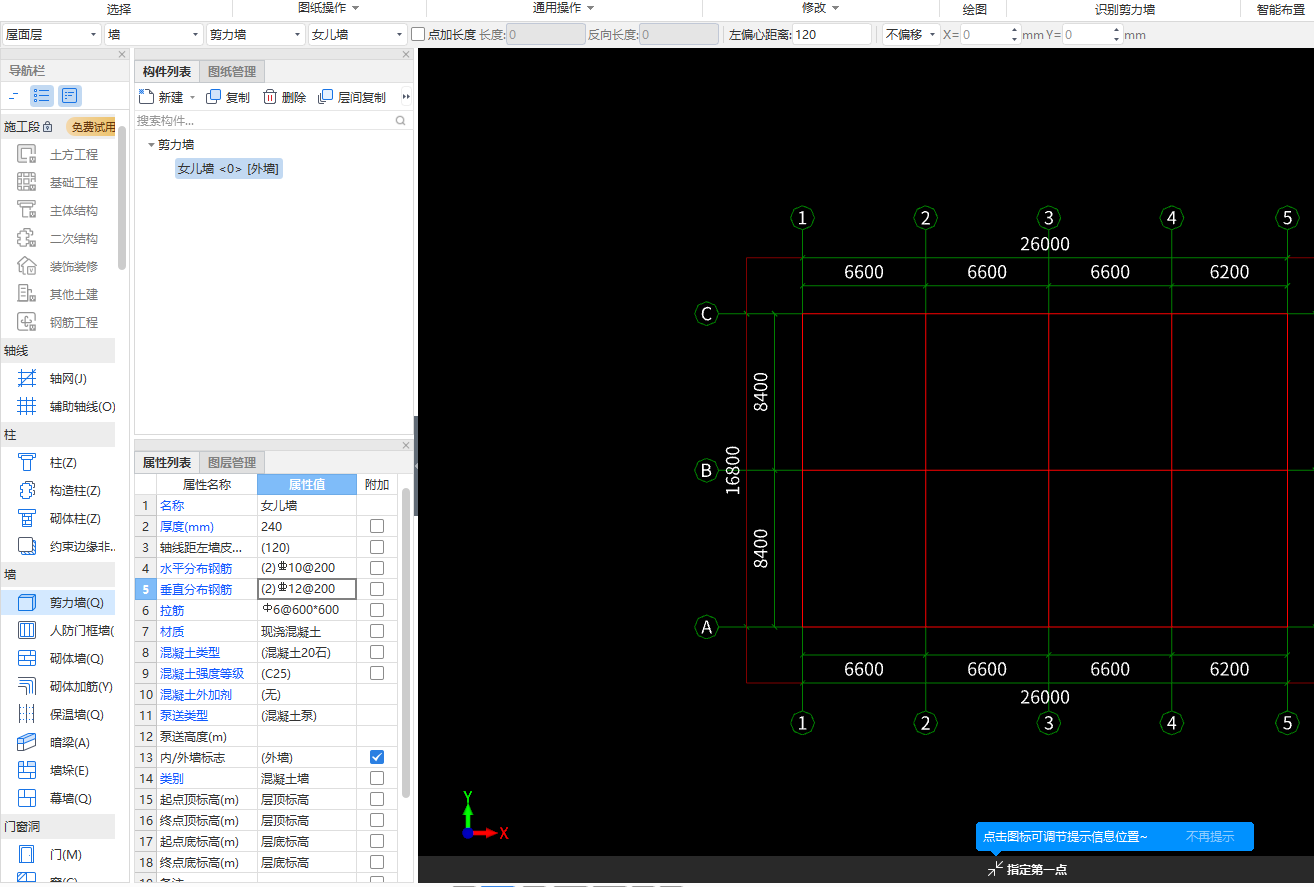Select 剪力墙(Q) shear wall icon
1314x887 pixels.
pyautogui.click(x=28, y=603)
